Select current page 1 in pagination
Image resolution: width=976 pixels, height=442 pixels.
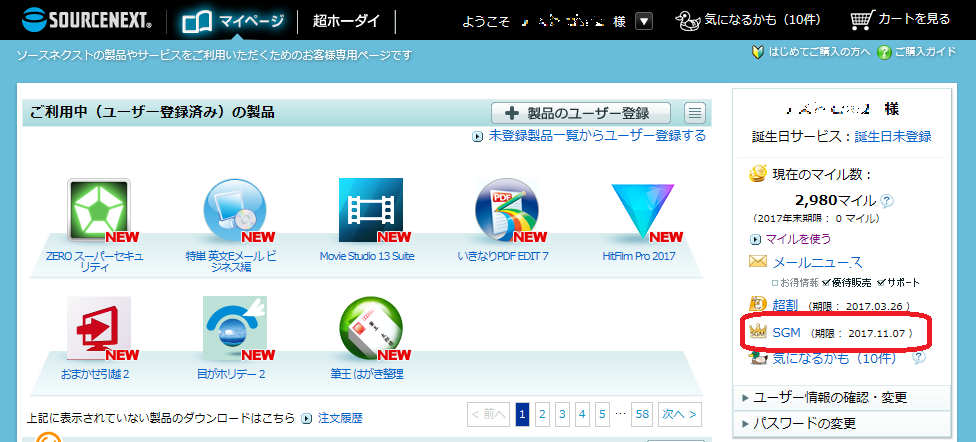click(522, 414)
